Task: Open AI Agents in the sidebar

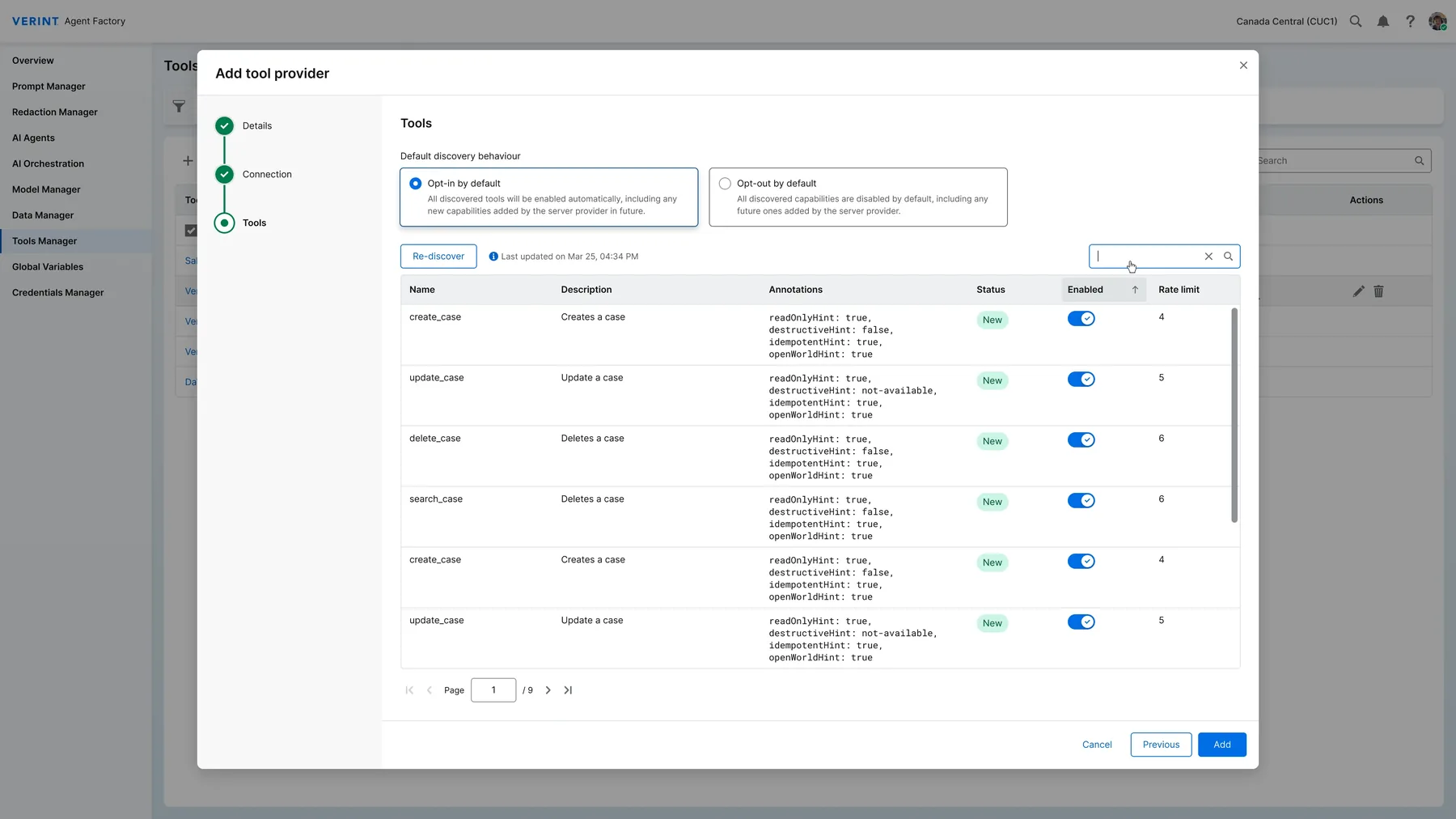Action: pyautogui.click(x=33, y=138)
